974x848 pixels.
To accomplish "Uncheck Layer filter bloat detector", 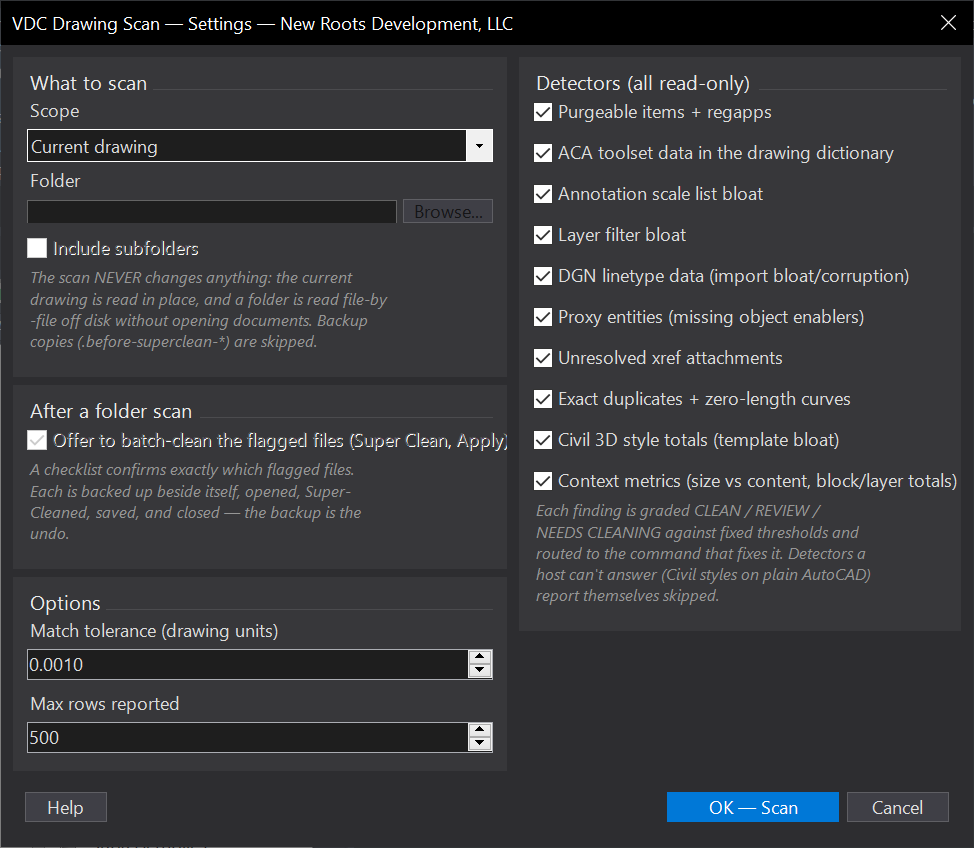I will 543,235.
